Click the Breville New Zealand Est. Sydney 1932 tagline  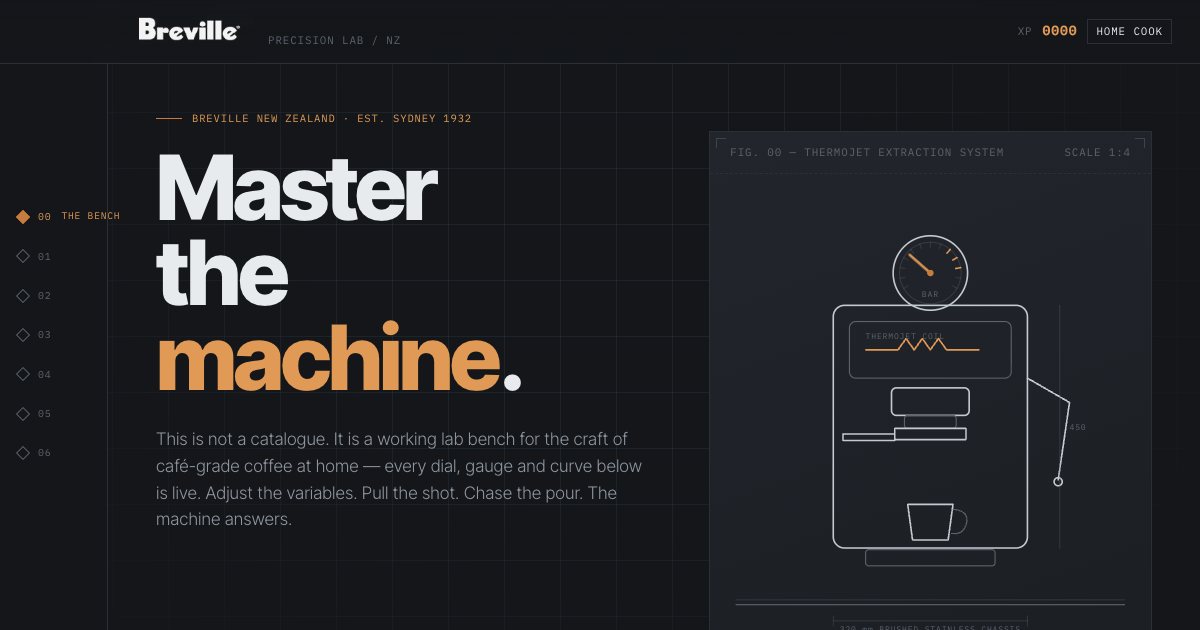click(x=332, y=119)
